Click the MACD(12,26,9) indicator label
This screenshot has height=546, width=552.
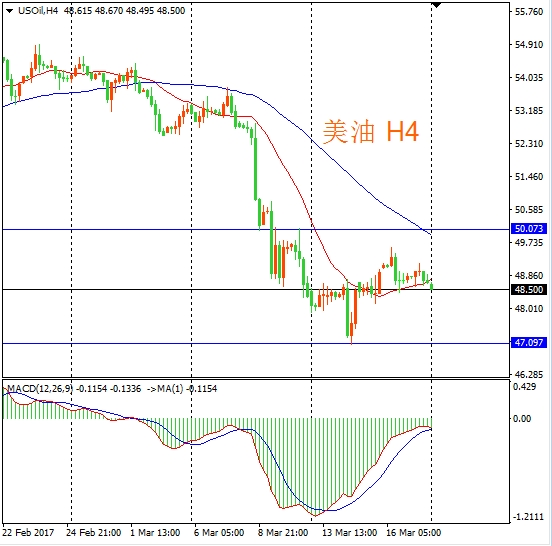click(x=40, y=389)
